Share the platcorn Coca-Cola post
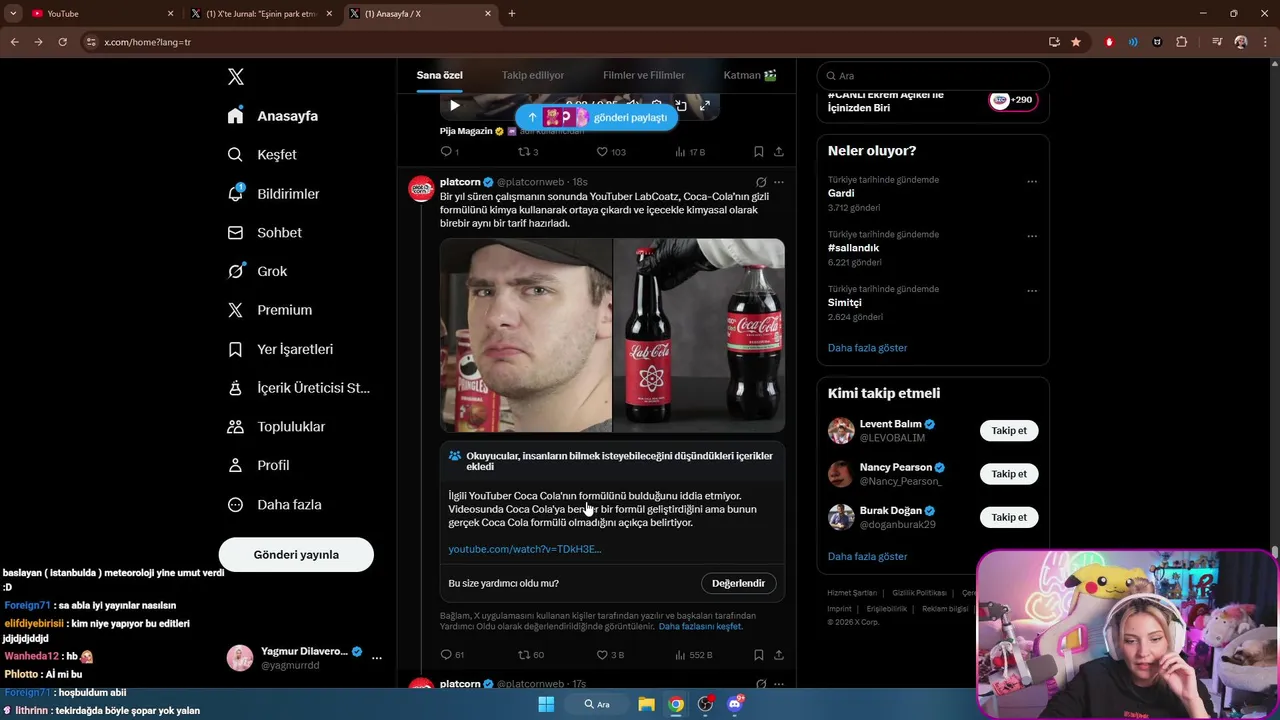The height and width of the screenshot is (720, 1280). (778, 655)
